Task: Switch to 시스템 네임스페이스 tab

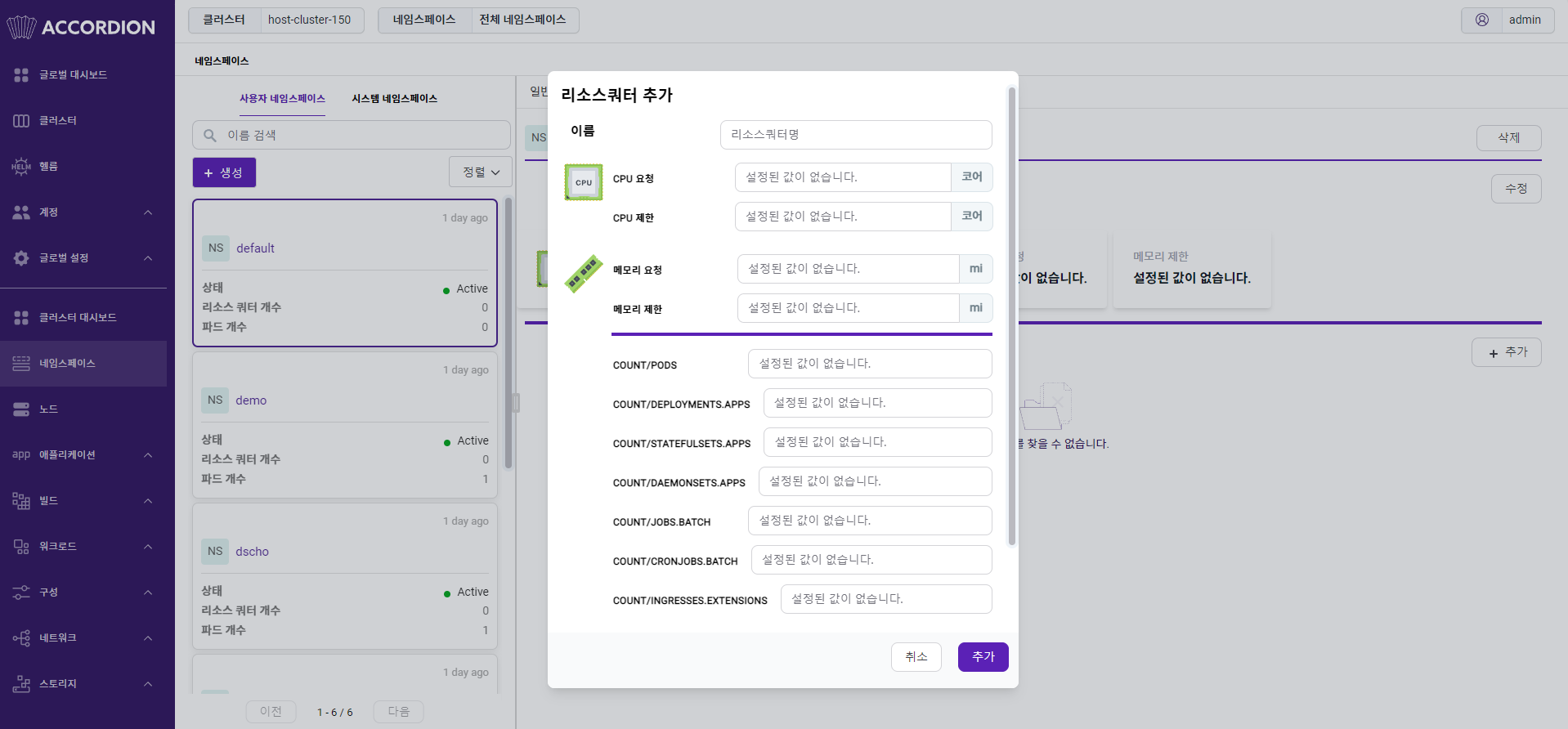Action: click(395, 99)
